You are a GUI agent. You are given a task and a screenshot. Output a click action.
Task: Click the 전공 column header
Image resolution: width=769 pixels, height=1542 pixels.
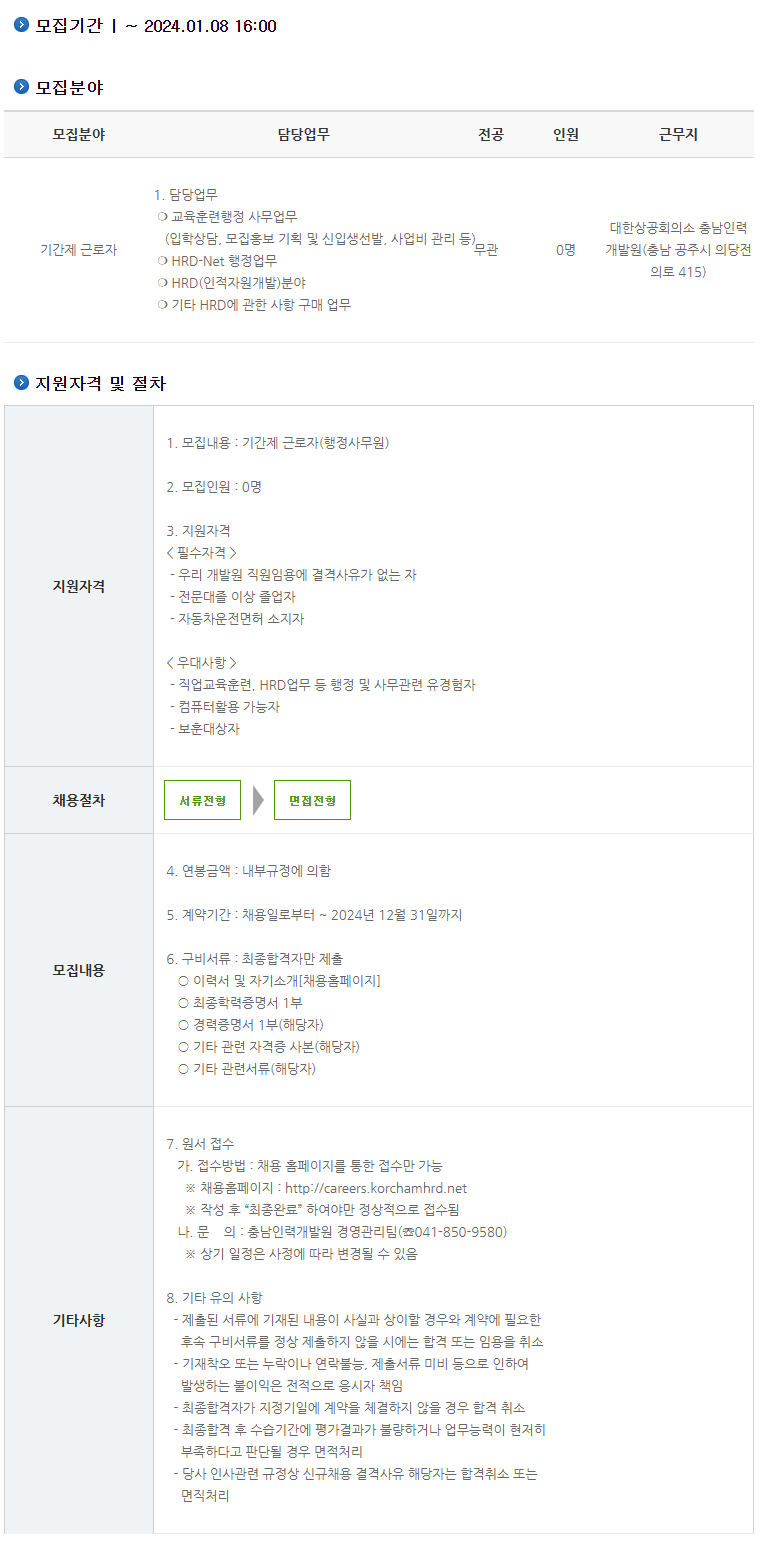point(491,134)
